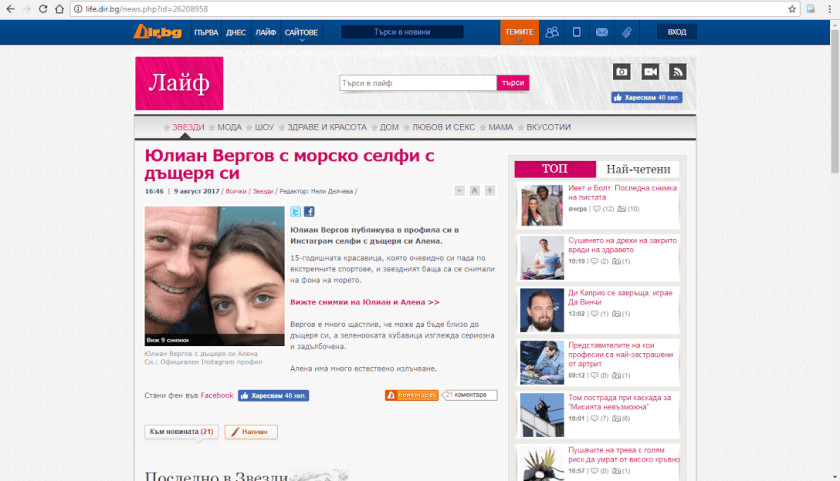Click the paperclip icon in the blue bar
Screen dimensions: 840x481
tap(626, 32)
